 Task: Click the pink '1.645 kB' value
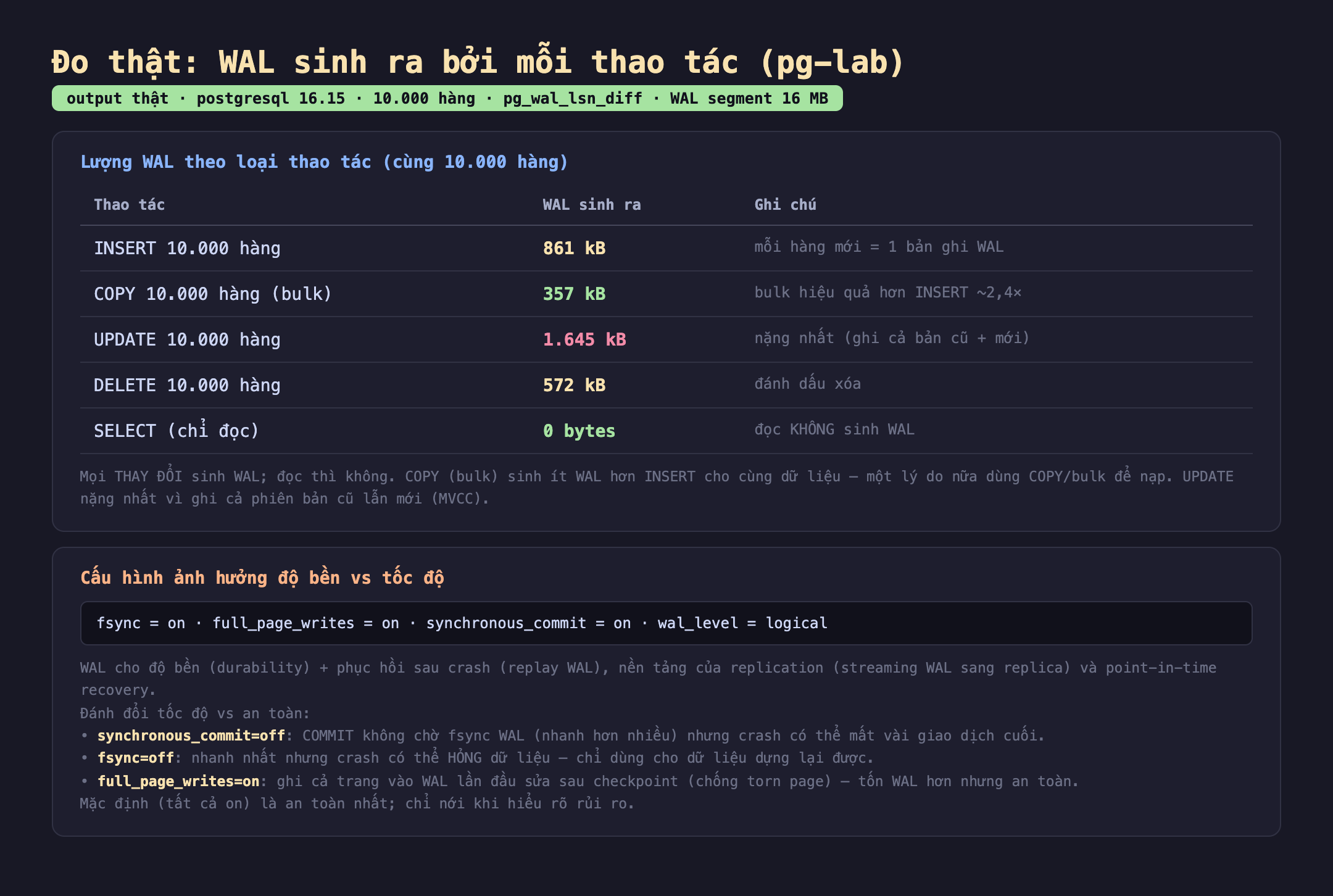584,339
